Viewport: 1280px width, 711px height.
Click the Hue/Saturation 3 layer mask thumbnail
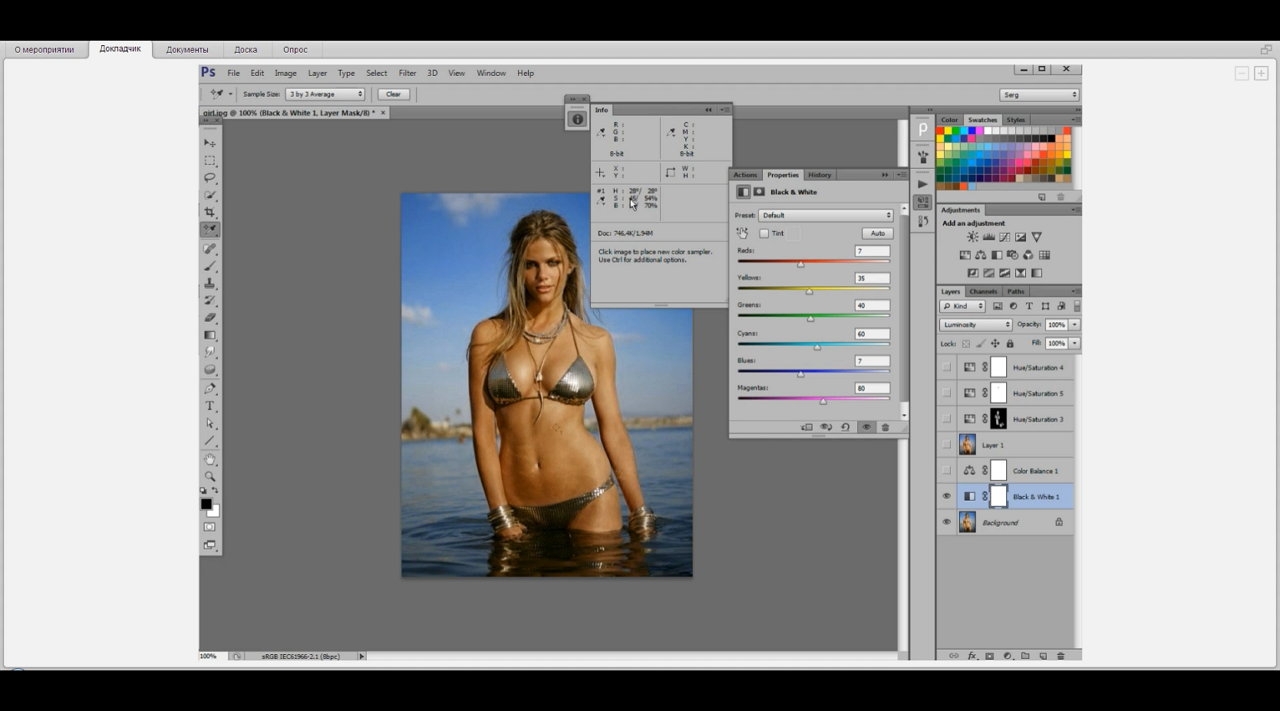(x=998, y=419)
